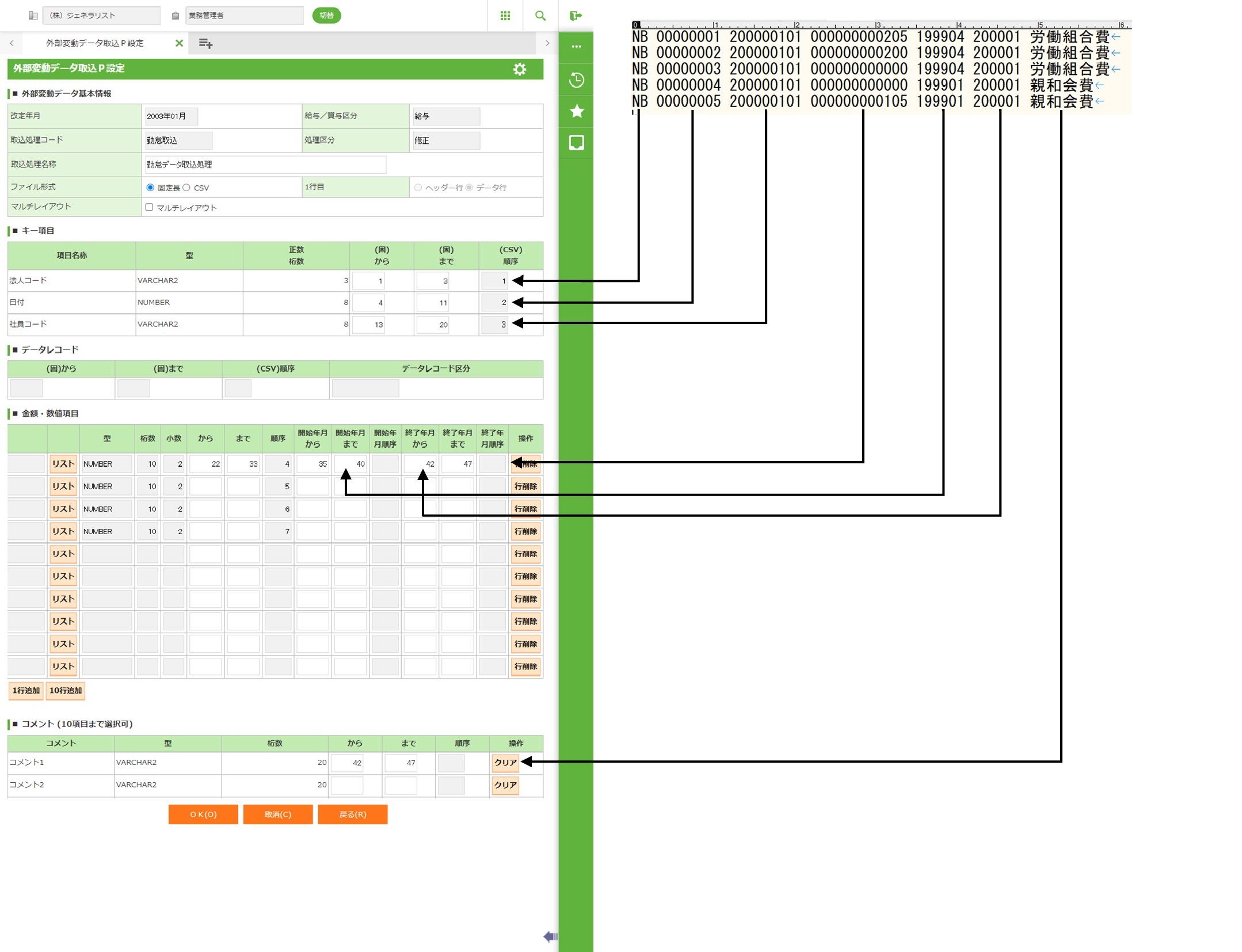Screen dimensions: 1242x952
Task: Click the three-dots more icon in sidebar
Action: pyautogui.click(x=576, y=47)
